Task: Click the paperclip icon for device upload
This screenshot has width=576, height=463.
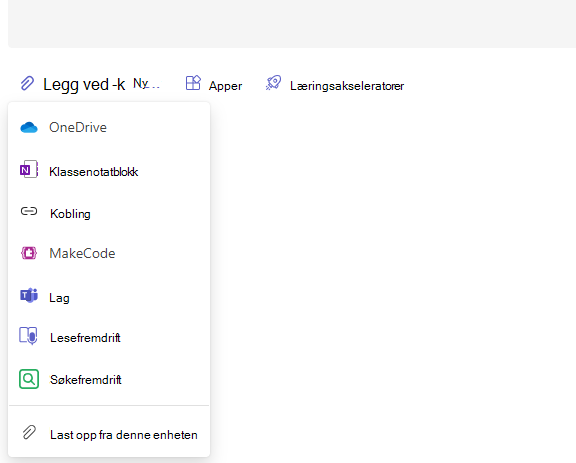Action: click(29, 433)
